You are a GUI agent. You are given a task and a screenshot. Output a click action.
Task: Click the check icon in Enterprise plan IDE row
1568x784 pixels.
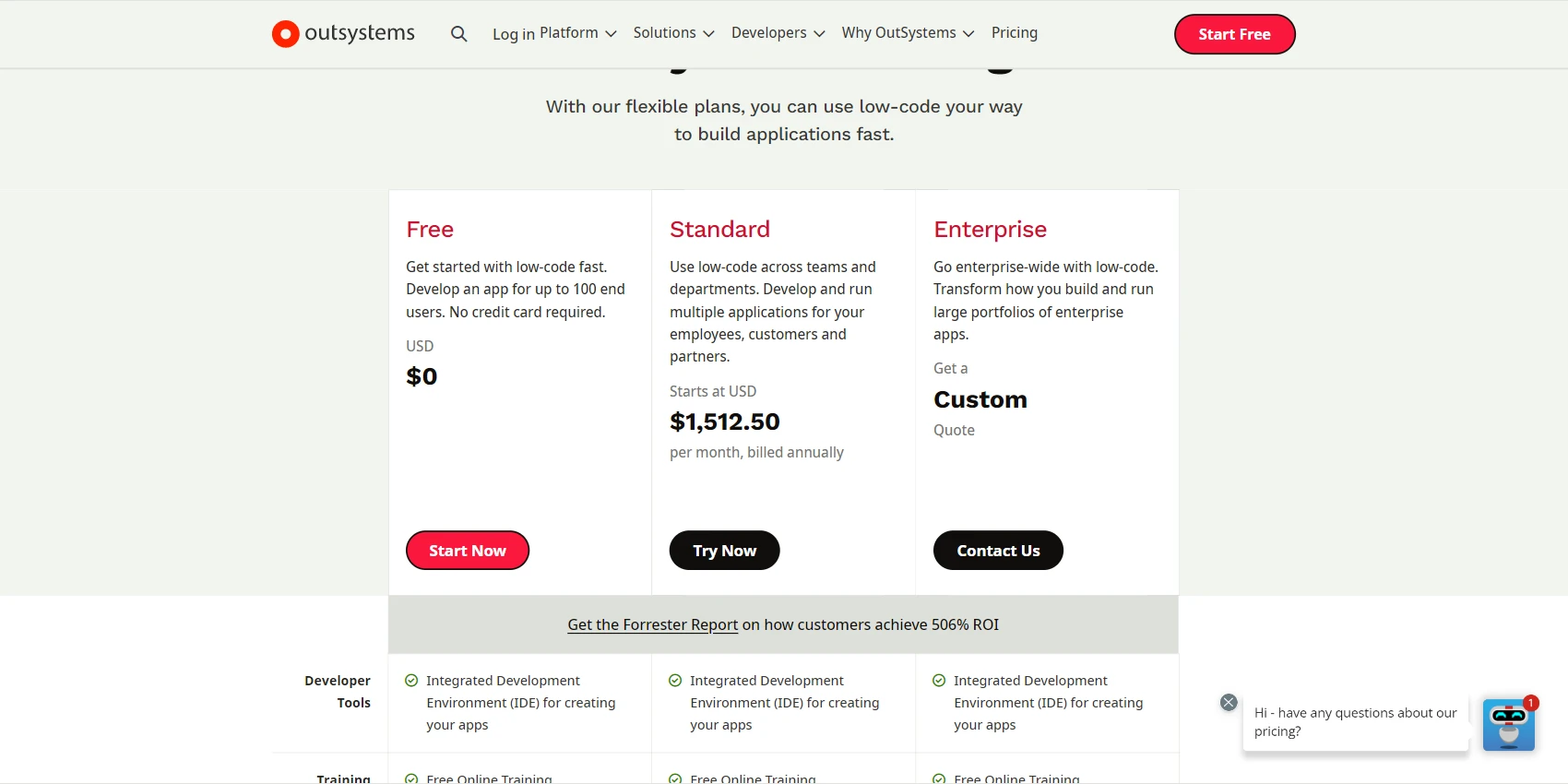click(939, 681)
